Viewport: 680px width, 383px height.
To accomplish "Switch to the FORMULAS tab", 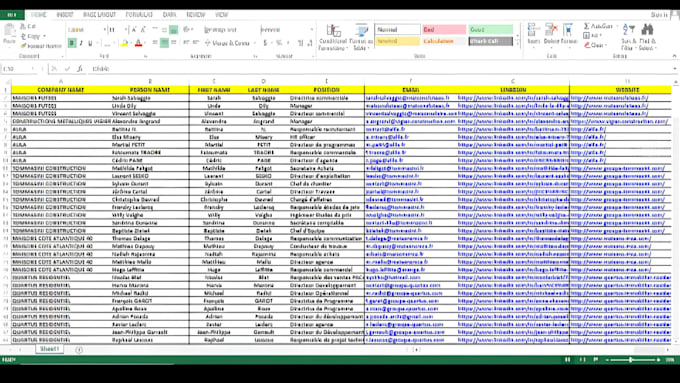I will click(x=139, y=15).
